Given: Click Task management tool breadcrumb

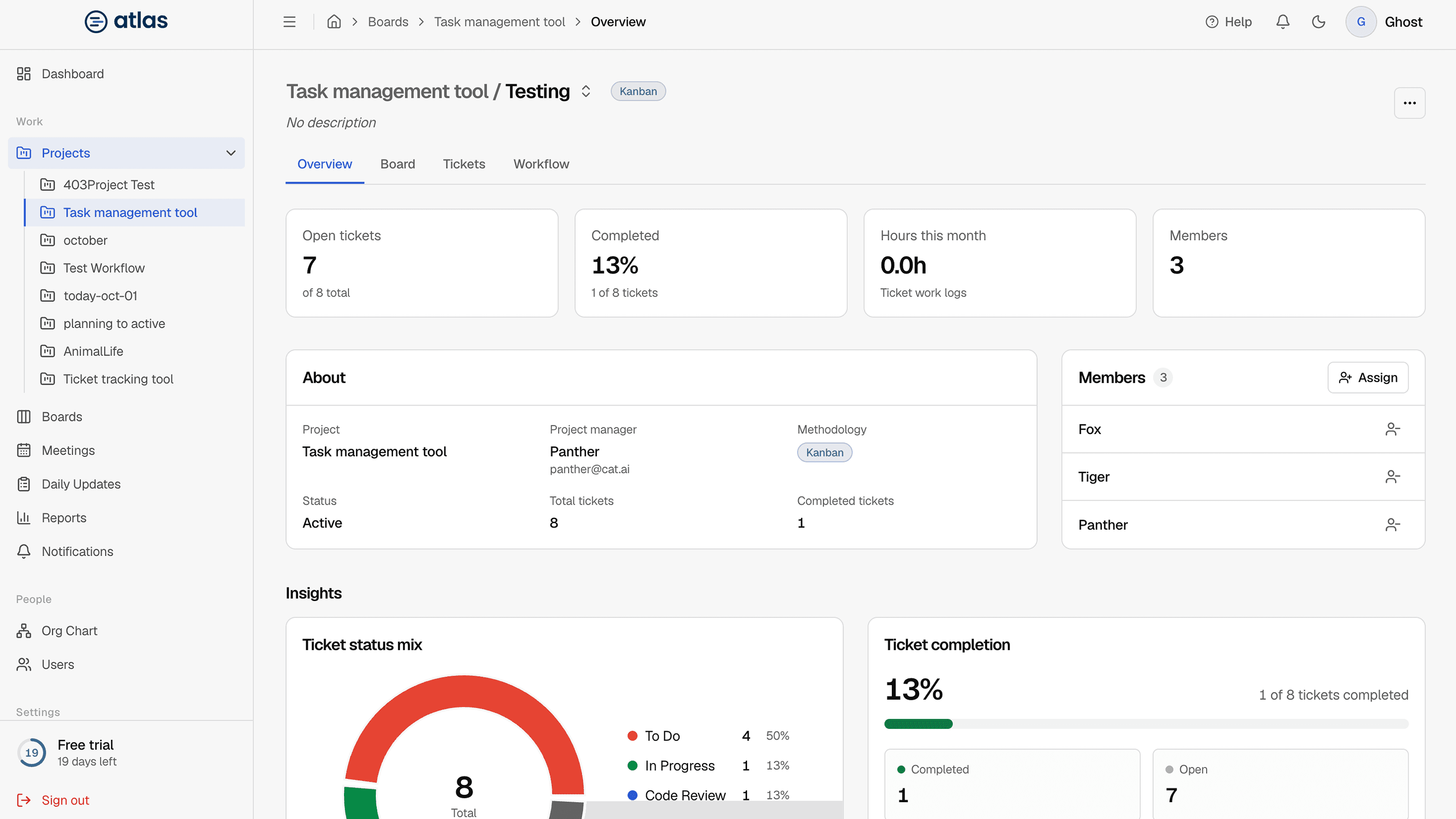Looking at the screenshot, I should coord(499,22).
